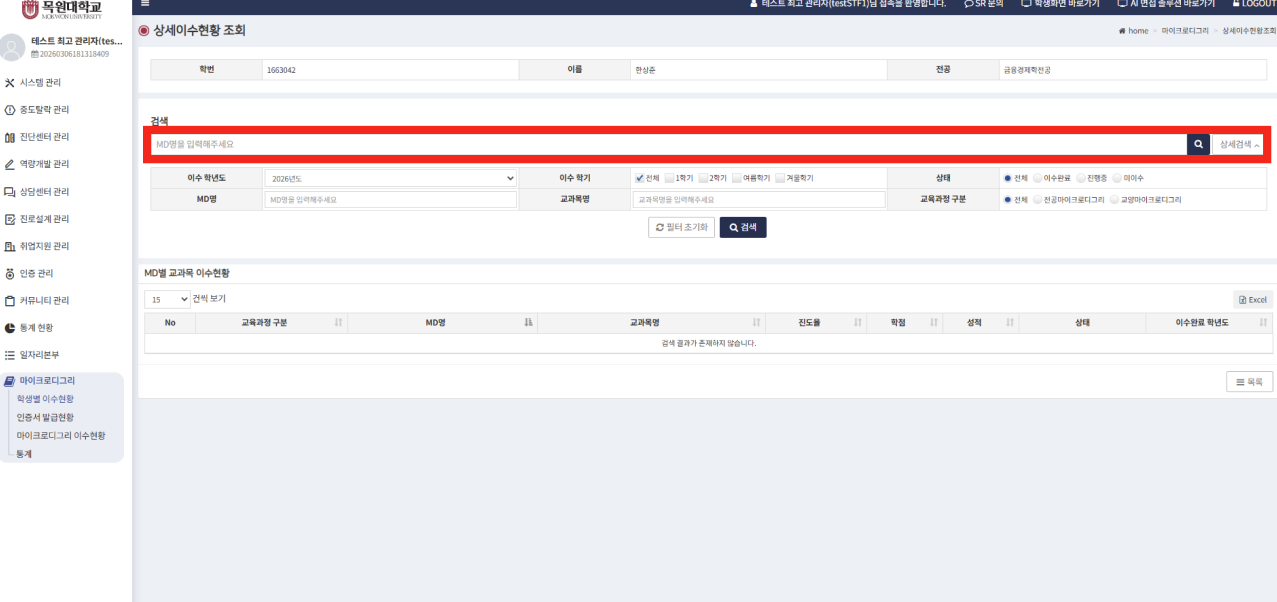This screenshot has height=602, width=1277.
Task: Click the magnifier search icon beside MD명 search bar
Action: (1198, 144)
